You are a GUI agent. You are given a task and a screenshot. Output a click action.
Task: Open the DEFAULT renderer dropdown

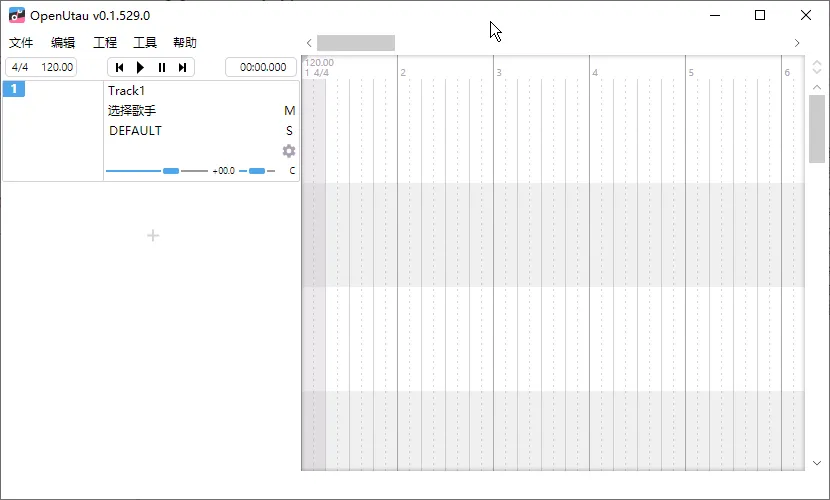[135, 131]
